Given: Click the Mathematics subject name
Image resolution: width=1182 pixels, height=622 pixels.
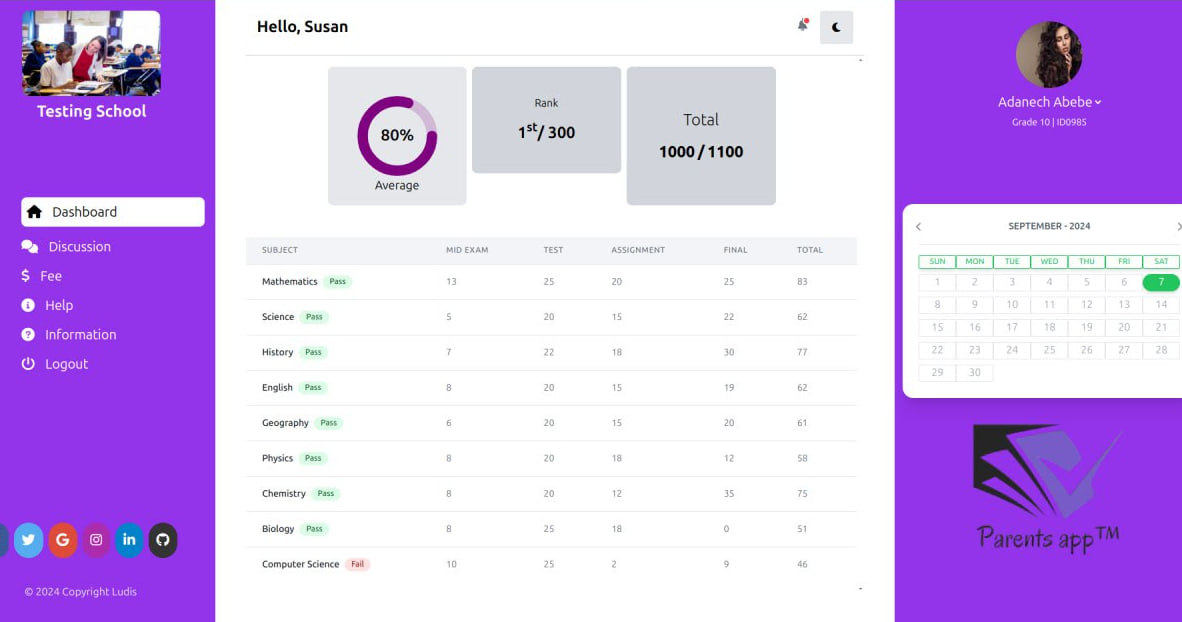Looking at the screenshot, I should tap(289, 281).
